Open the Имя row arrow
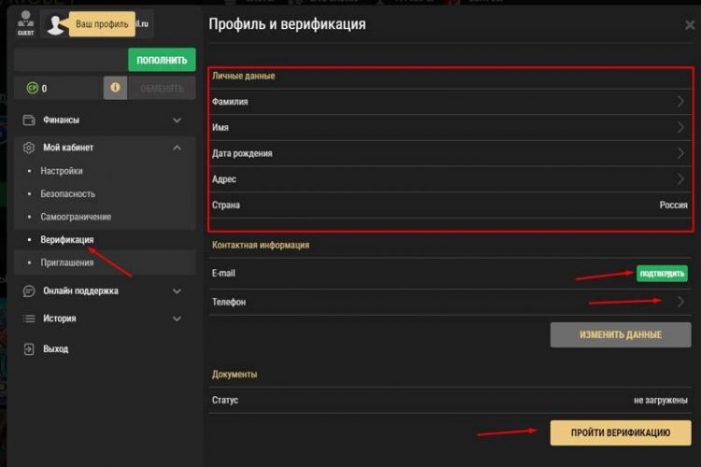This screenshot has height=467, width=701. point(680,127)
